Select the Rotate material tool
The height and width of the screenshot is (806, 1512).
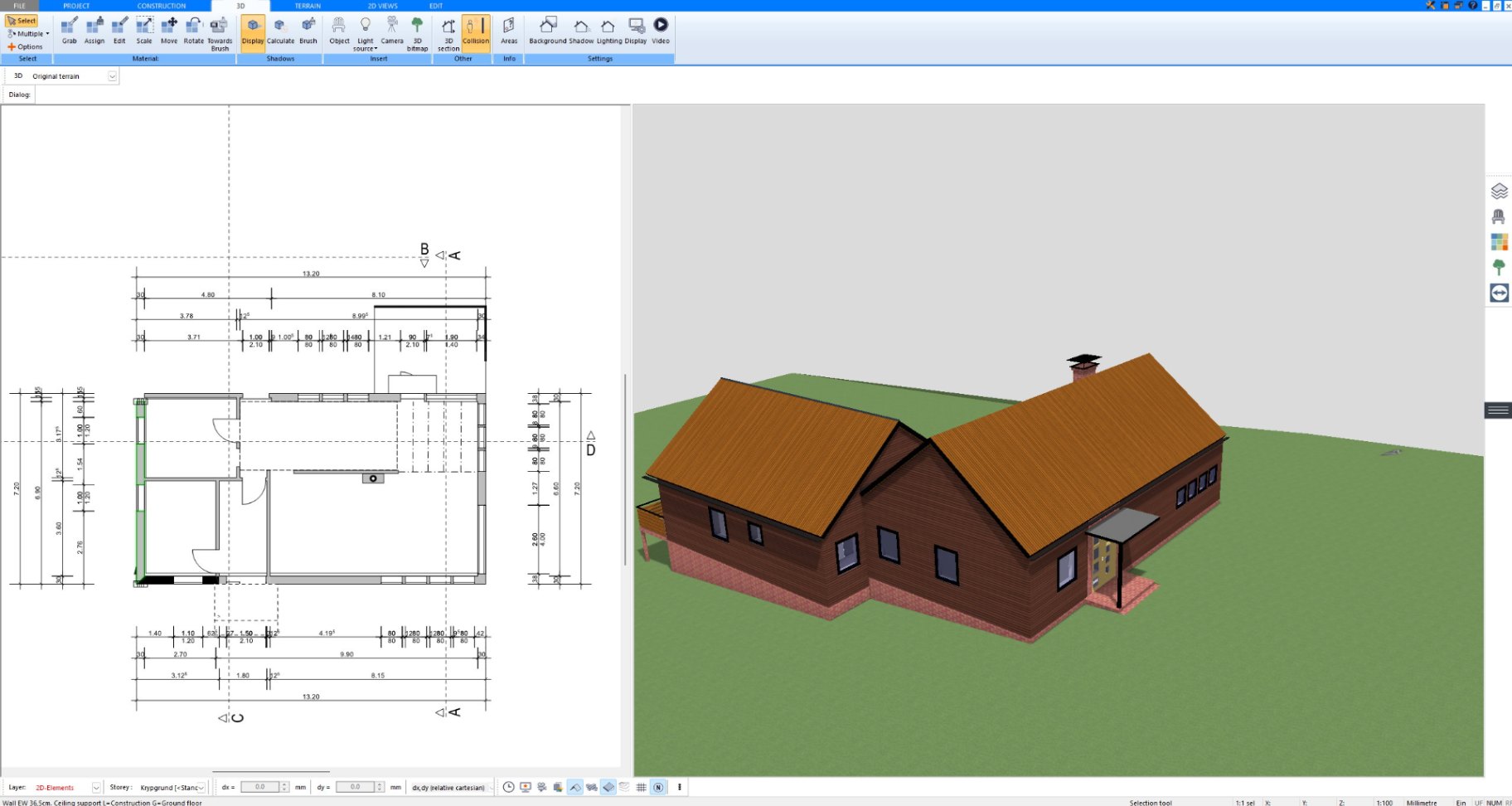point(193,31)
